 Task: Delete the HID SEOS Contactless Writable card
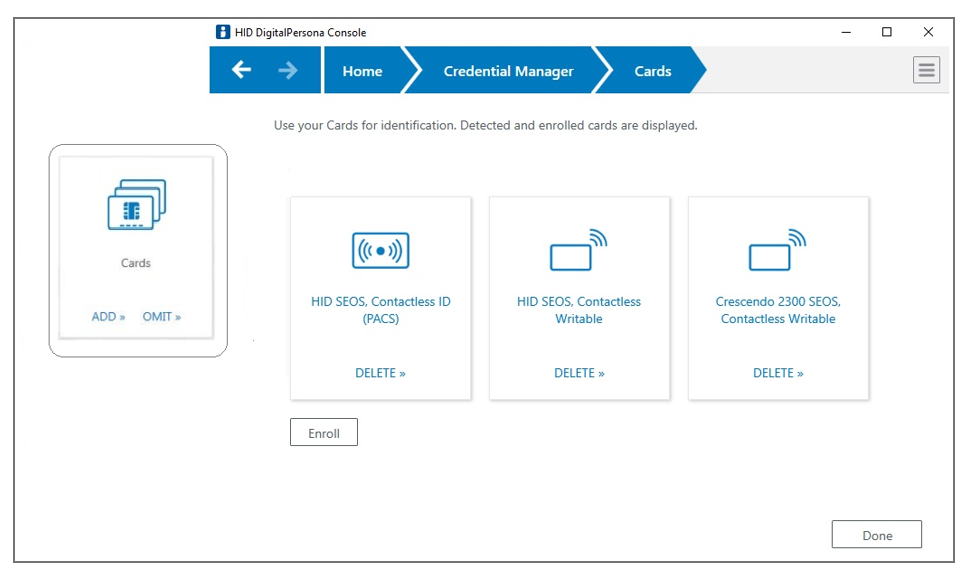tap(579, 372)
